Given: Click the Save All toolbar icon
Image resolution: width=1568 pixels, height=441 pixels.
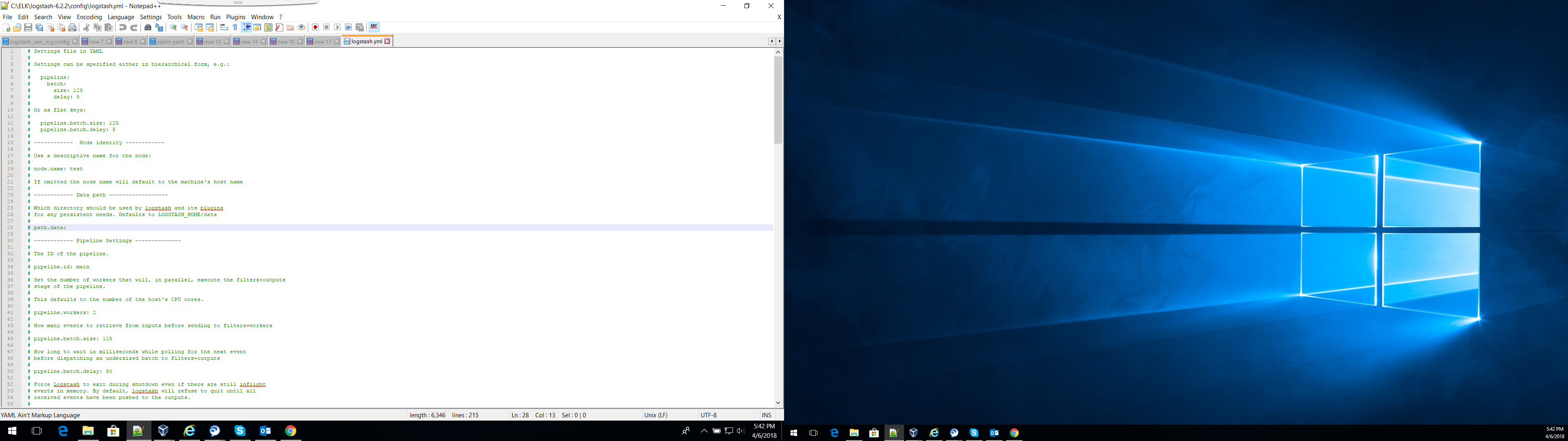Looking at the screenshot, I should (40, 27).
